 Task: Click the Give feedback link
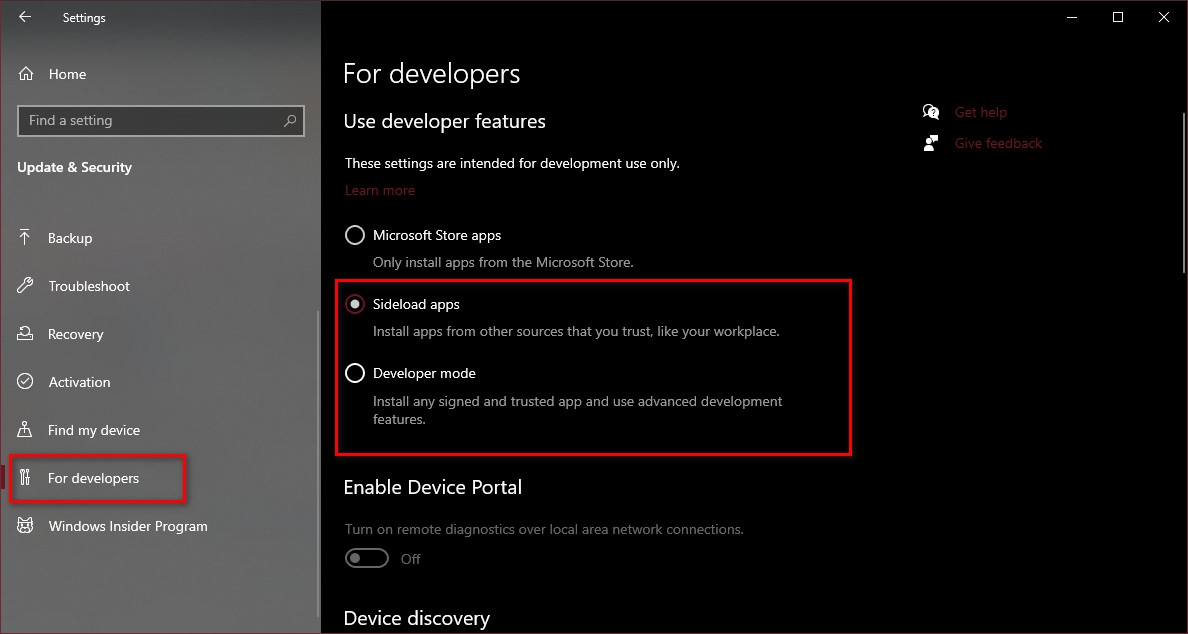coord(998,143)
